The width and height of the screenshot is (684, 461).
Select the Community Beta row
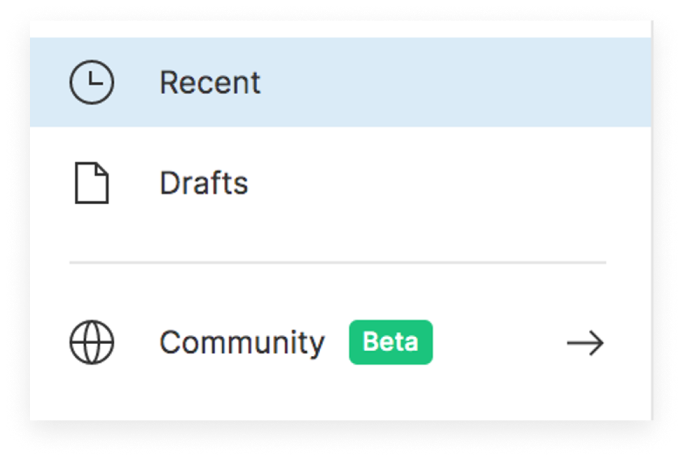coord(341,342)
